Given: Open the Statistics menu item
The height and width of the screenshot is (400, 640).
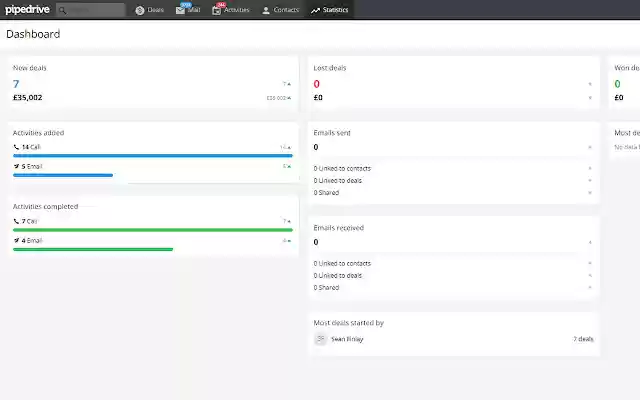Looking at the screenshot, I should point(330,10).
